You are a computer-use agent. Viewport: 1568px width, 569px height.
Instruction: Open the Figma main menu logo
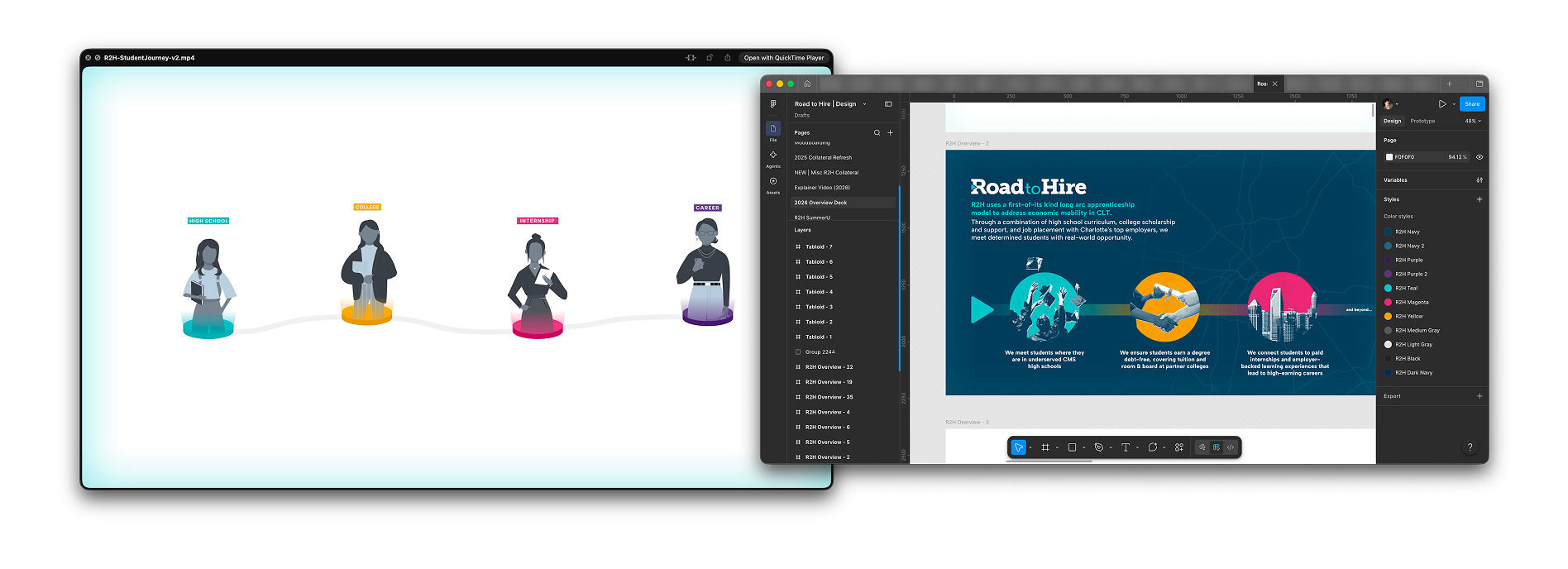pyautogui.click(x=773, y=104)
